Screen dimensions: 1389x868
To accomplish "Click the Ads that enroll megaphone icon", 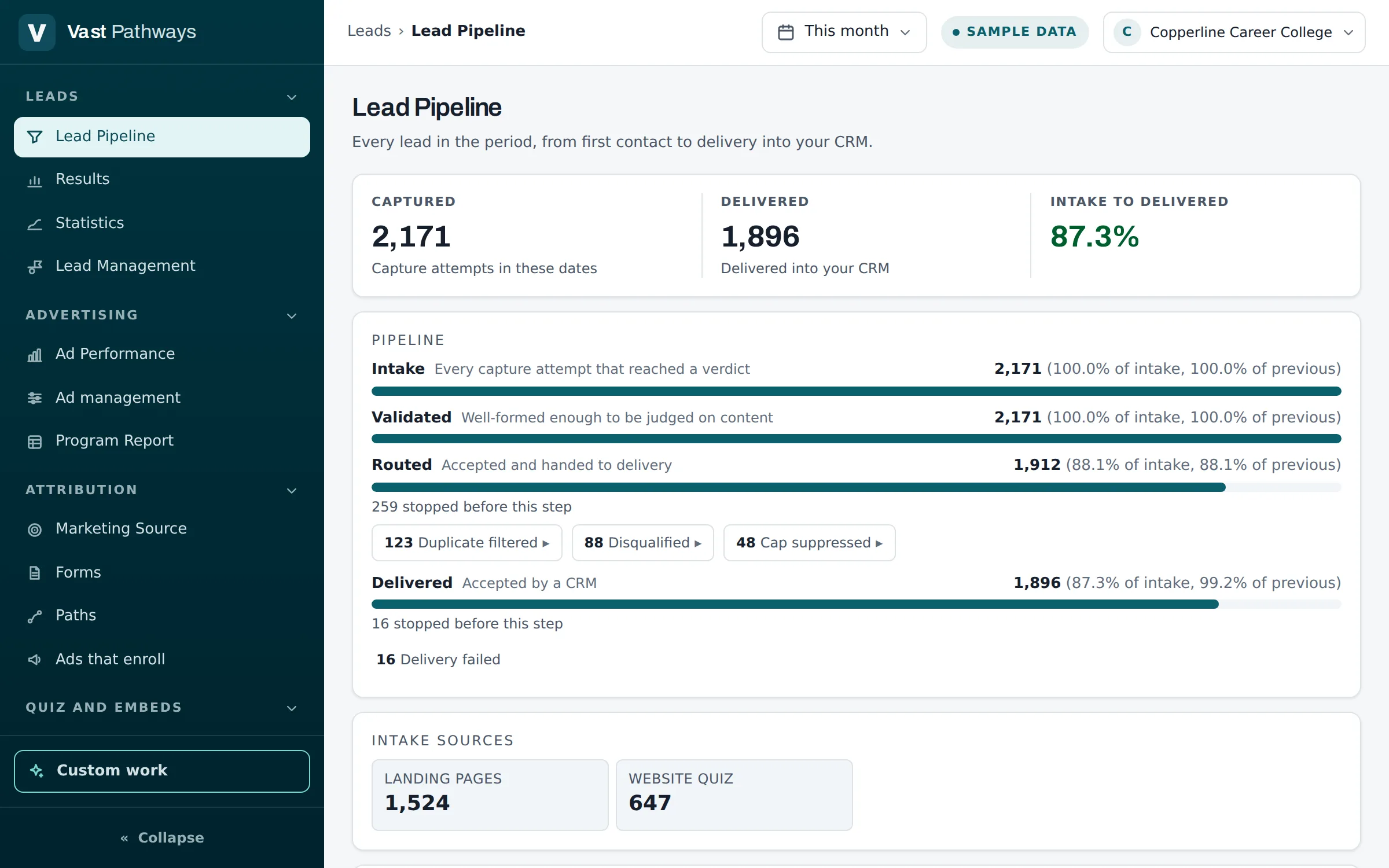I will (35, 660).
